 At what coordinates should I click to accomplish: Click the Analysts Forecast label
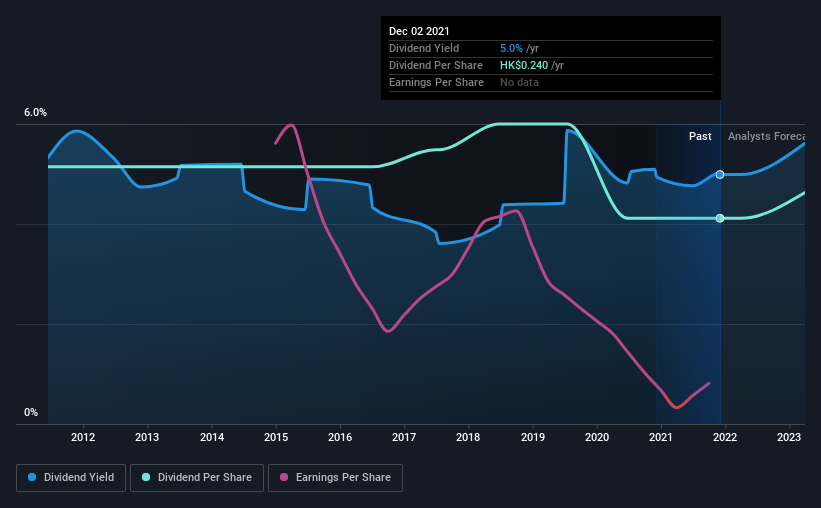coord(766,136)
